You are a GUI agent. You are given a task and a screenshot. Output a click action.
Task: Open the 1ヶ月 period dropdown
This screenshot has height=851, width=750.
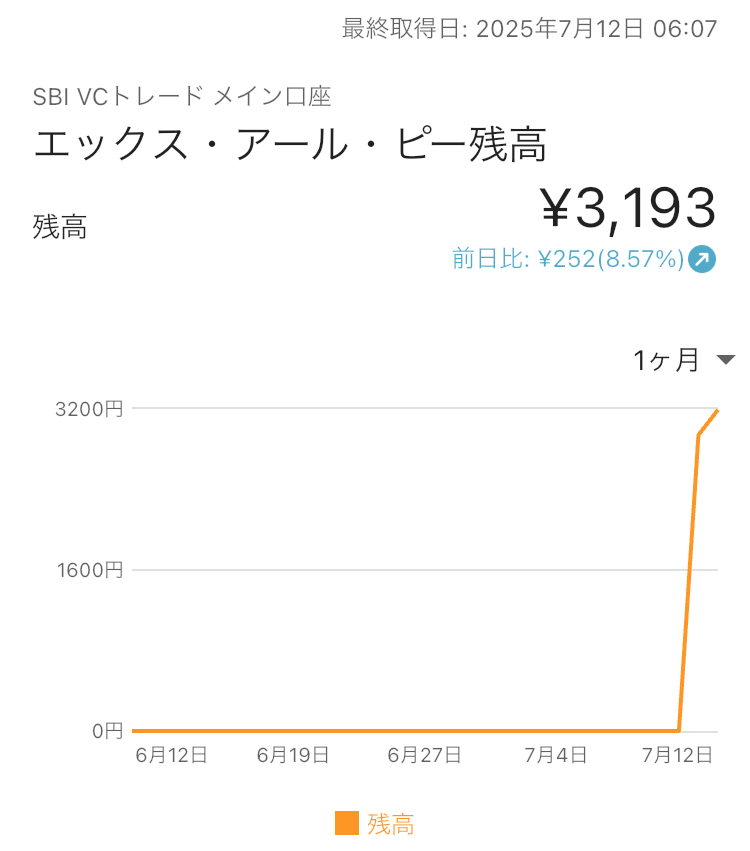click(x=684, y=360)
